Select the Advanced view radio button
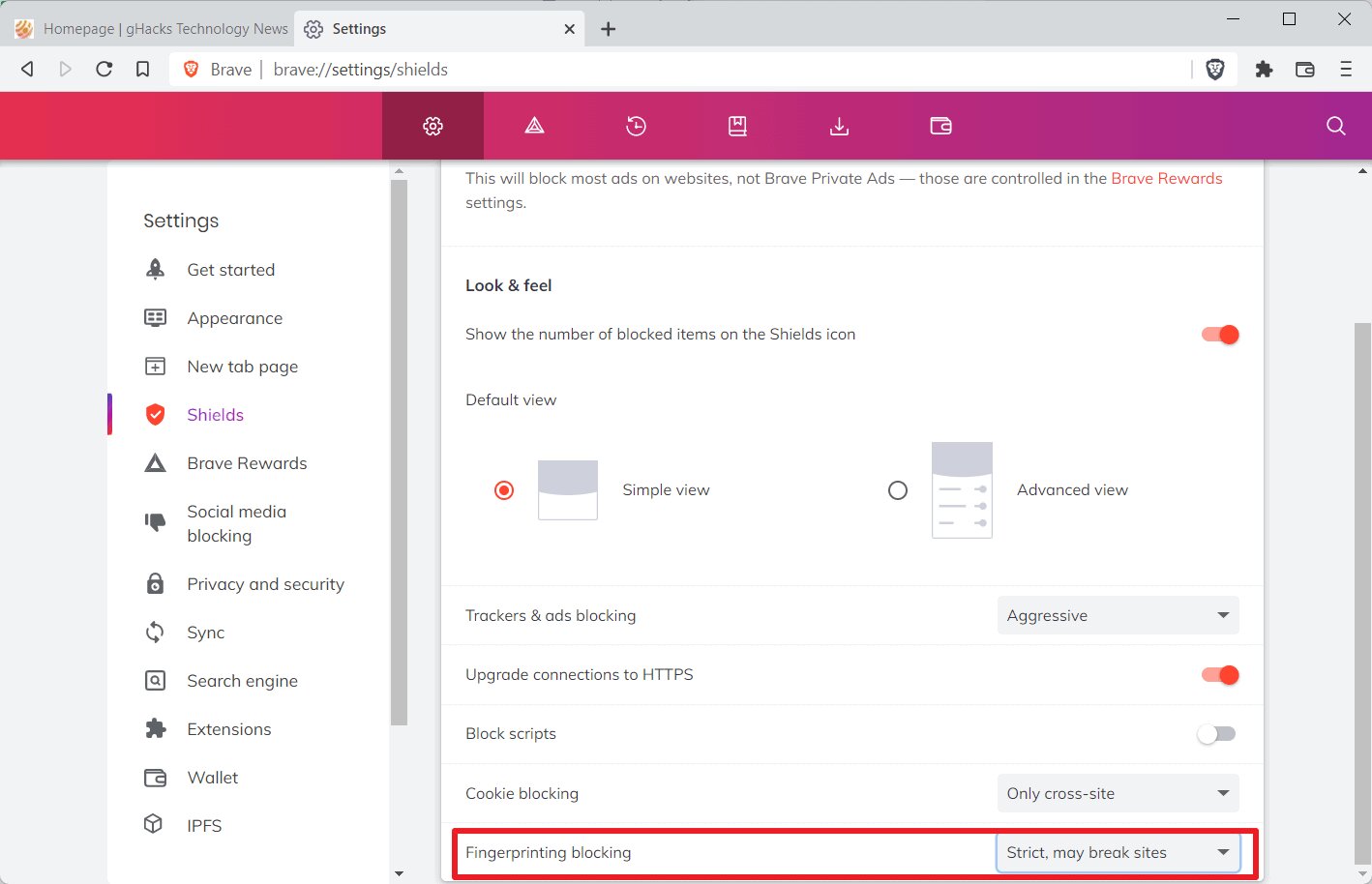Screen dimensions: 1372x884 (898, 490)
